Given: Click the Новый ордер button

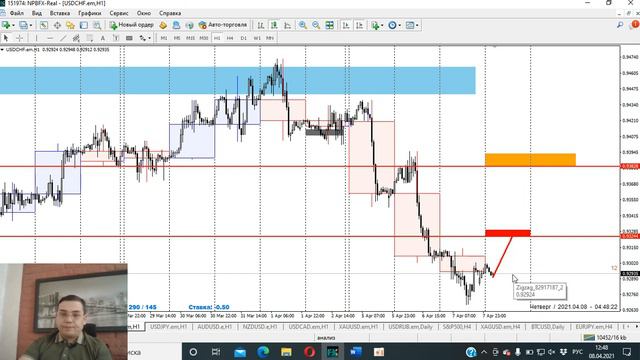Looking at the screenshot, I should [131, 25].
